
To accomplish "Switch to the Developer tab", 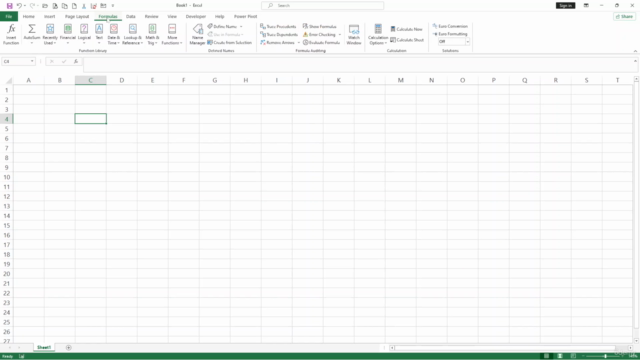I will click(x=196, y=16).
